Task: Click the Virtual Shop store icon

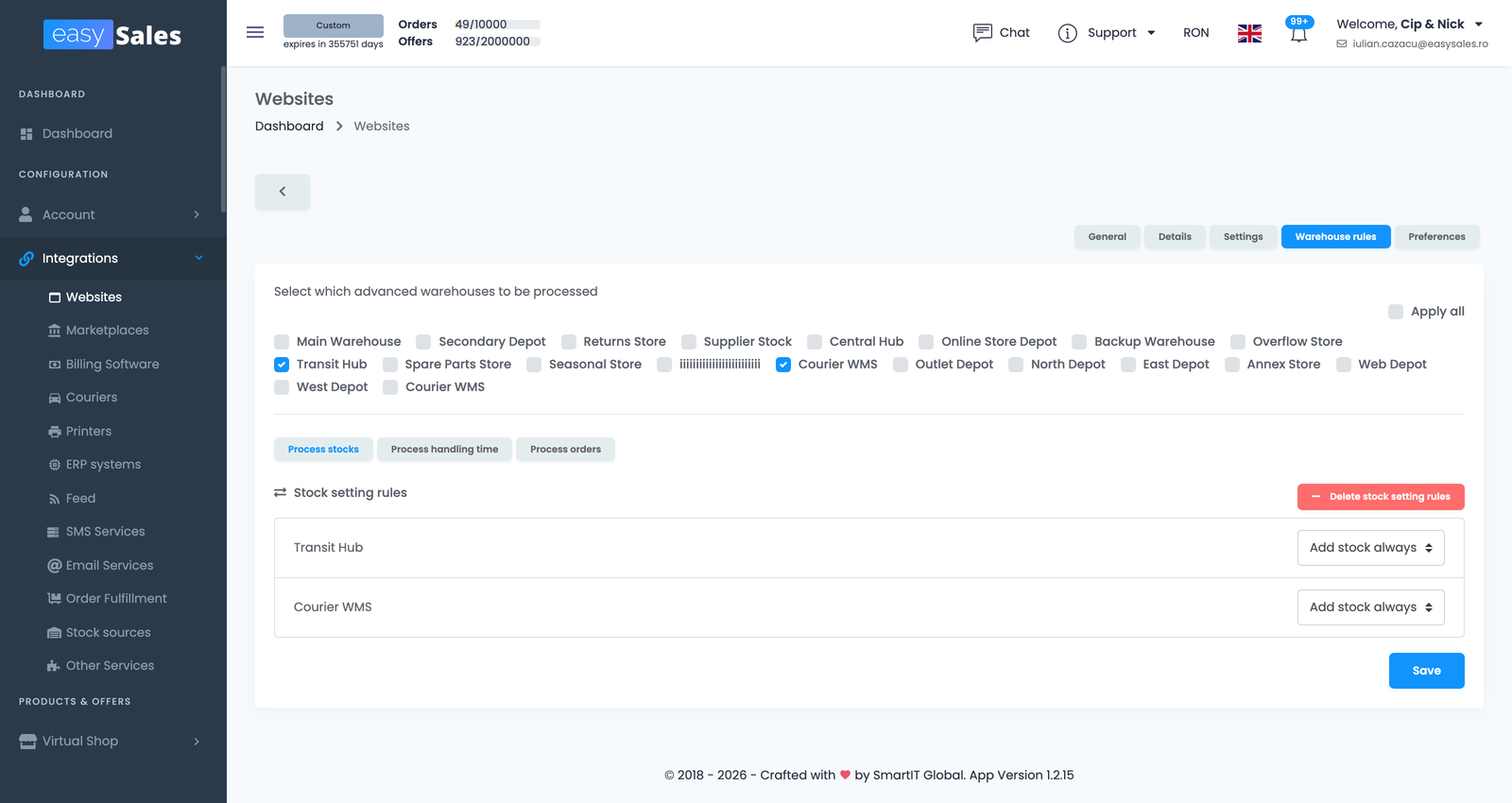Action: coord(28,742)
